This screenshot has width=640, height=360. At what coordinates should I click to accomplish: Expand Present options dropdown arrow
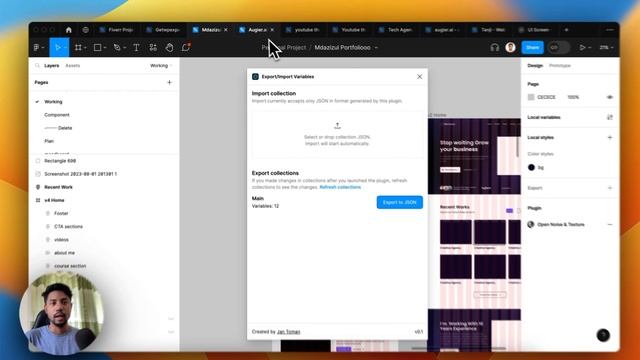pyautogui.click(x=590, y=48)
